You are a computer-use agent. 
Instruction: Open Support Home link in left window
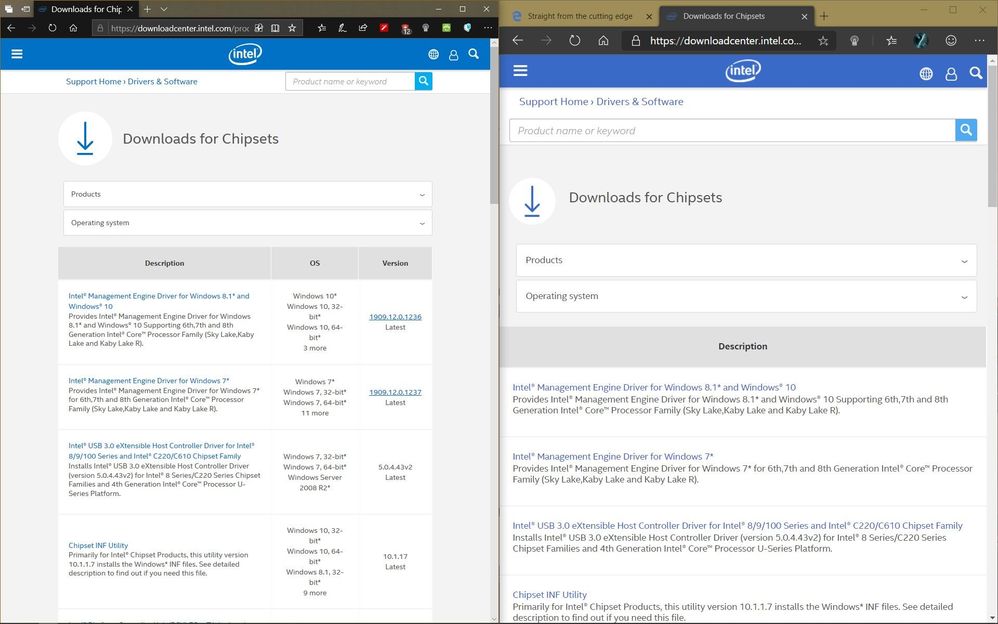click(94, 82)
